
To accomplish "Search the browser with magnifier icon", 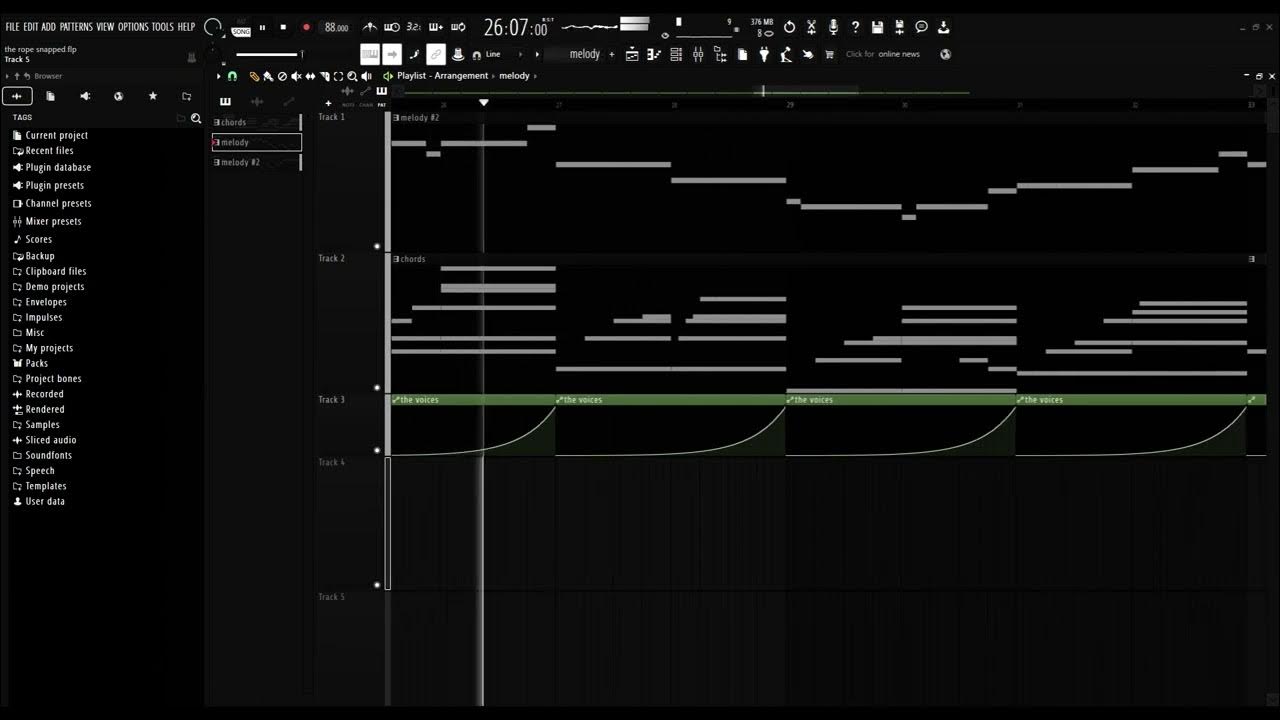I will pyautogui.click(x=196, y=118).
